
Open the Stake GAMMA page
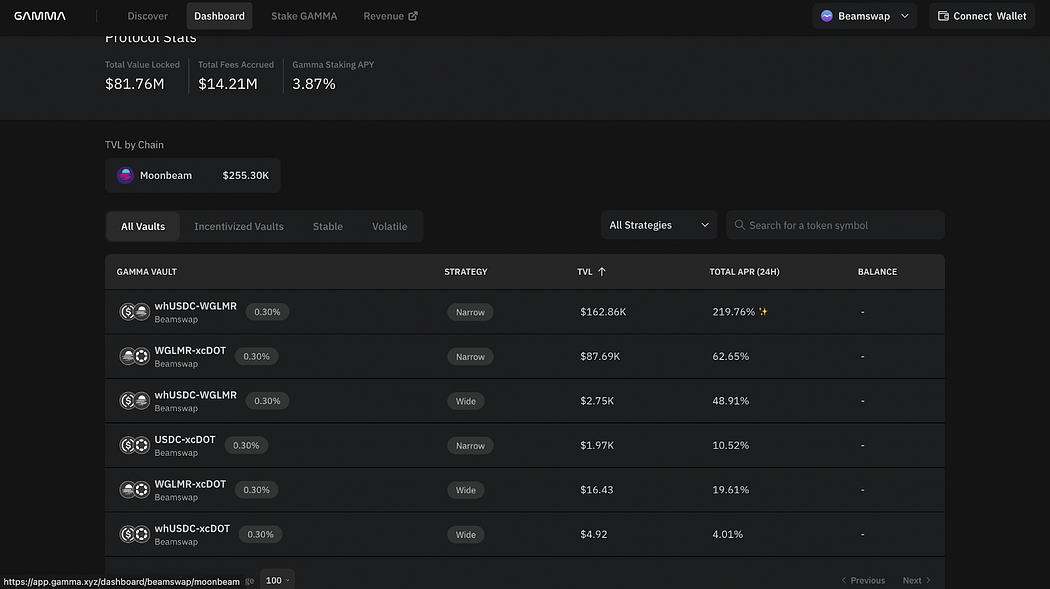(x=304, y=16)
